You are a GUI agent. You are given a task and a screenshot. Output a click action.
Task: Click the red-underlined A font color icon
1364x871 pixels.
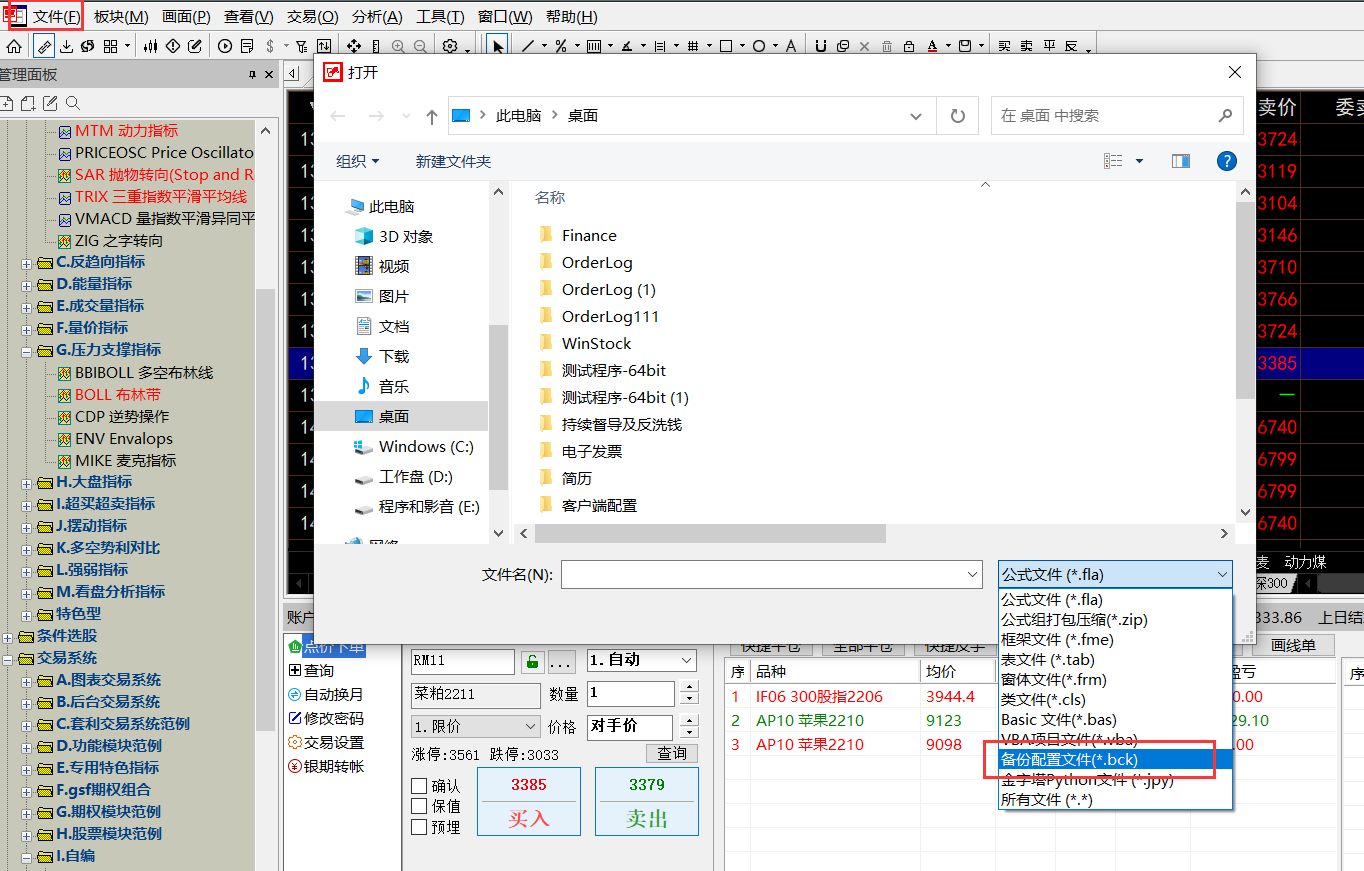[932, 46]
